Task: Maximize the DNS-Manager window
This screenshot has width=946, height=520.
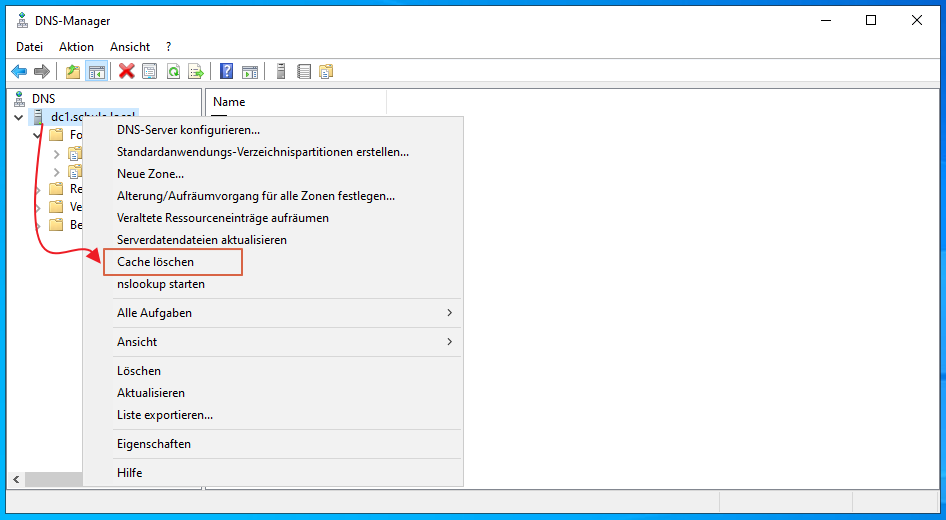Action: coord(871,21)
